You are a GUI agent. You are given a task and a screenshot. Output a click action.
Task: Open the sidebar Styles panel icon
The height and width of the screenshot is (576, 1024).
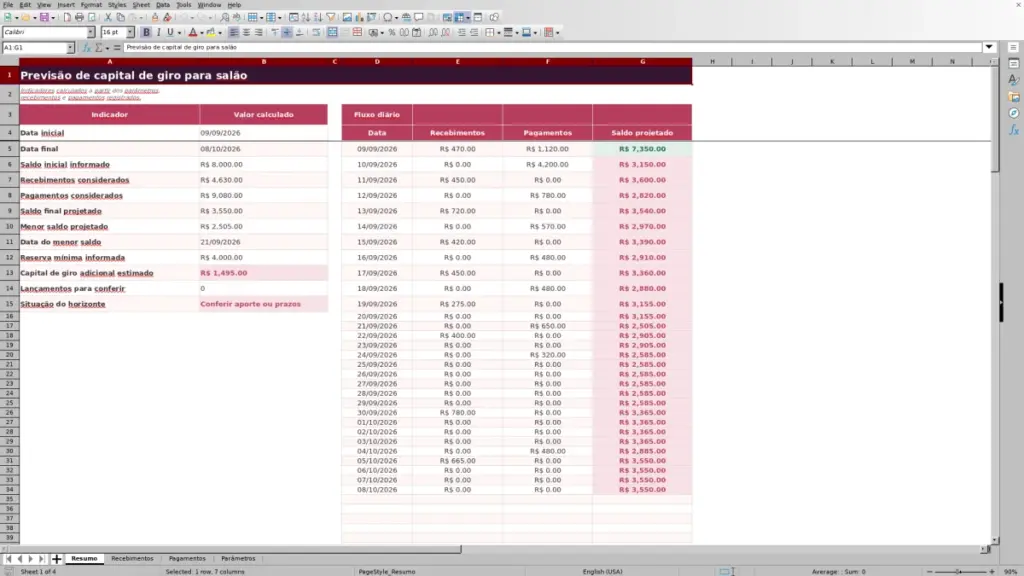(x=1014, y=80)
